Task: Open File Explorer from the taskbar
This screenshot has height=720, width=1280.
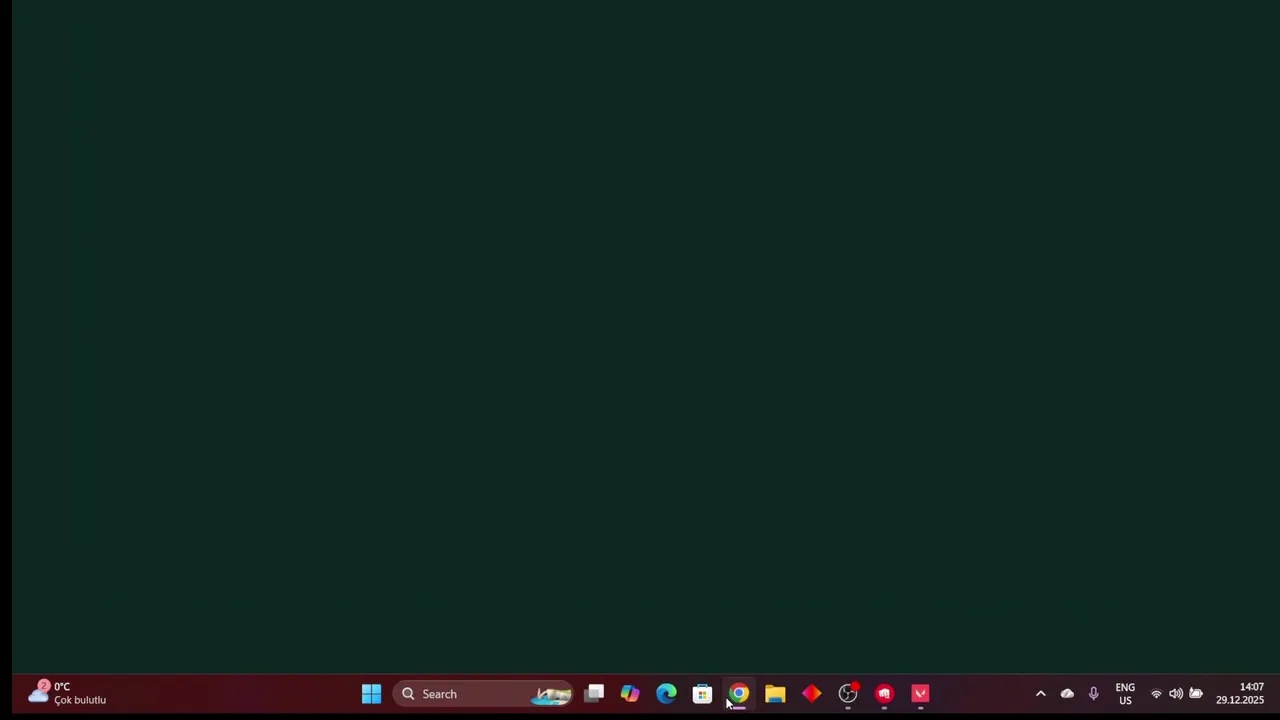Action: [775, 694]
